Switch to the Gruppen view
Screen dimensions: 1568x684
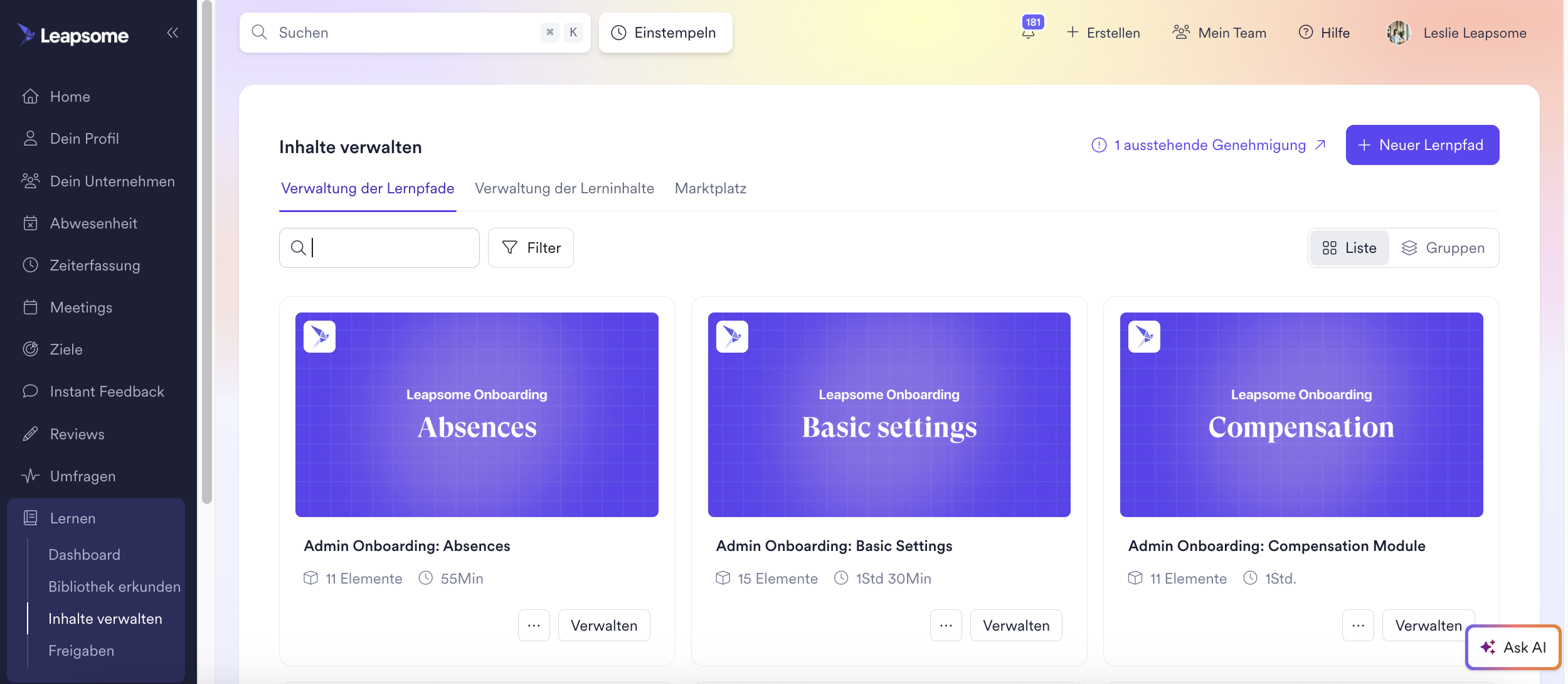click(1443, 248)
